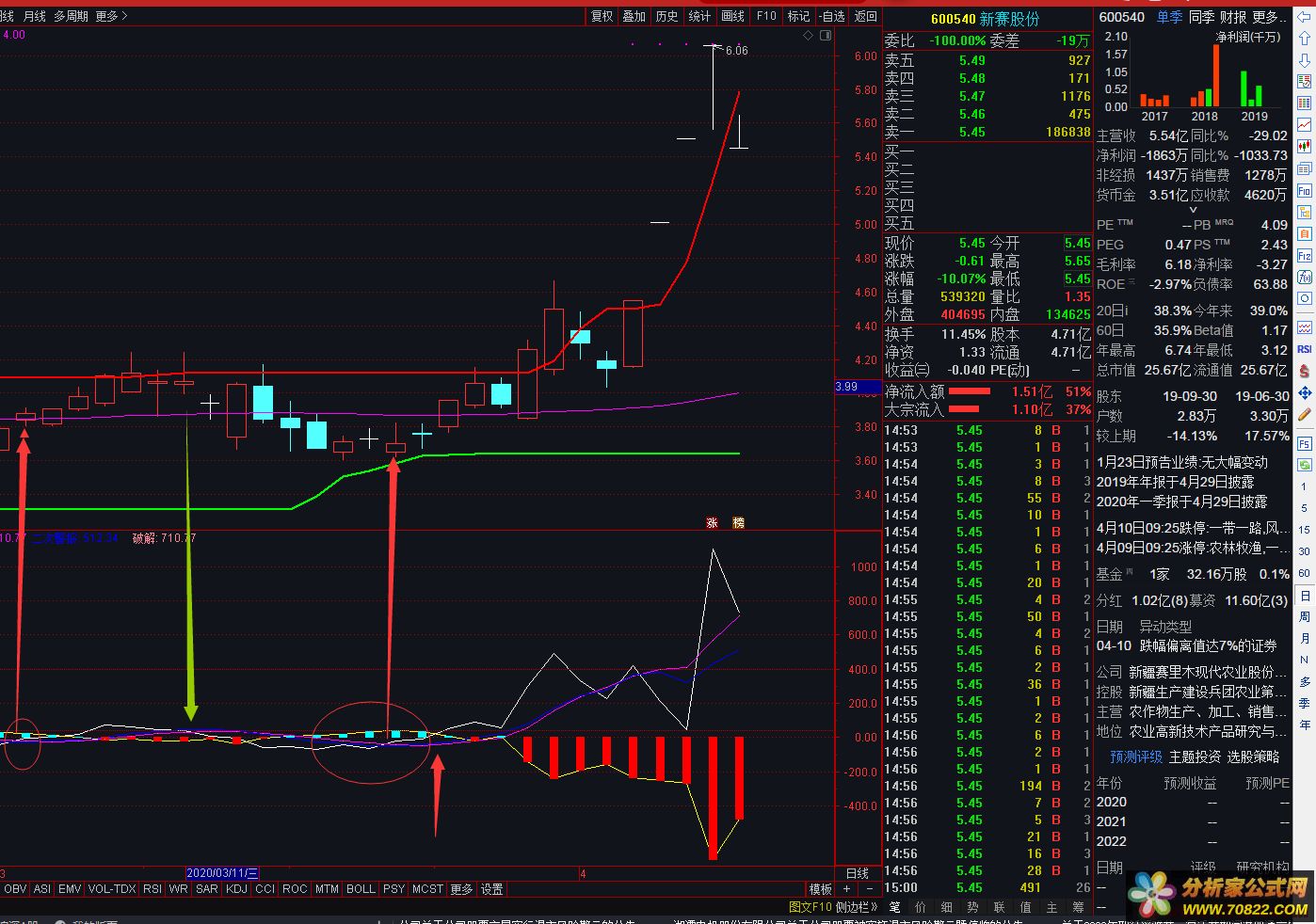The height and width of the screenshot is (924, 1316).
Task: Expand the 更多 indicator list at bottom
Action: tap(461, 889)
